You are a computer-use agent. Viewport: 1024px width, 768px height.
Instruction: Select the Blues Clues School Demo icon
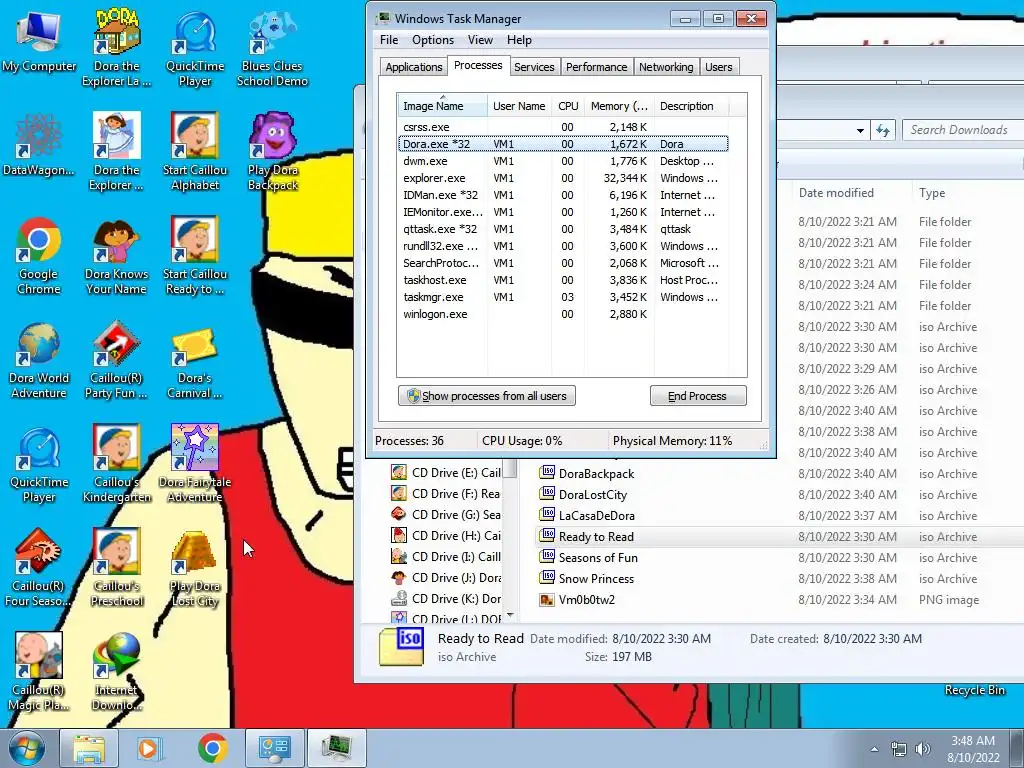[x=272, y=47]
